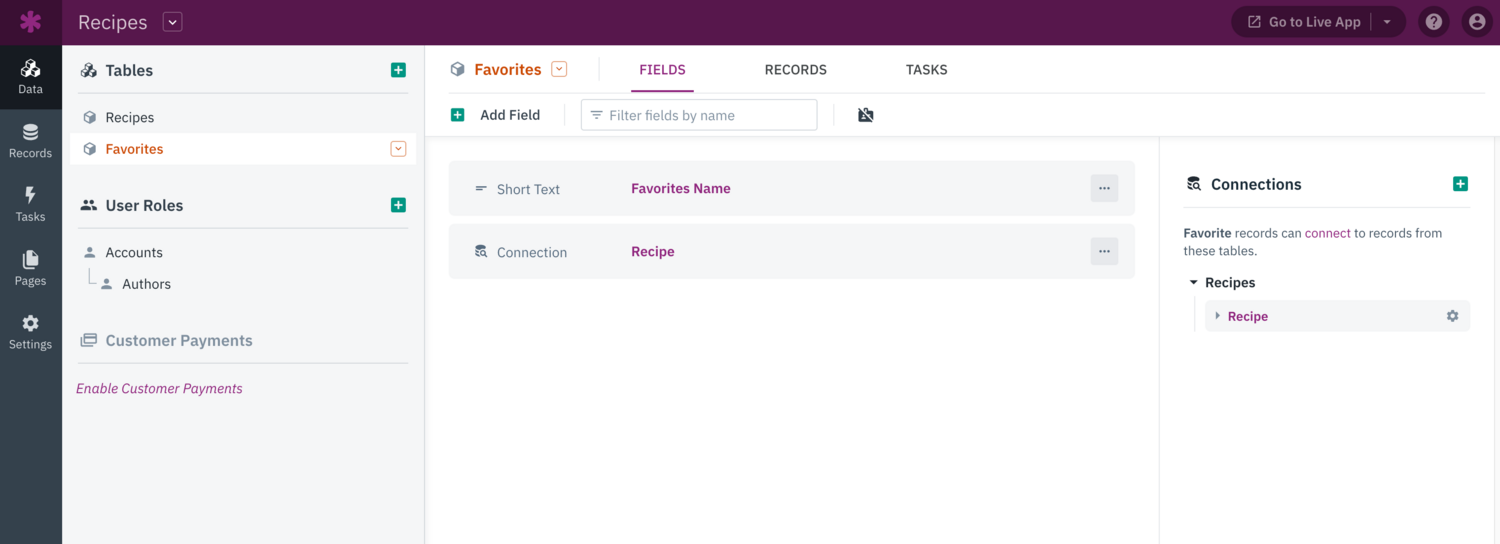
Task: Collapse the Recipes connections group
Action: (1193, 283)
